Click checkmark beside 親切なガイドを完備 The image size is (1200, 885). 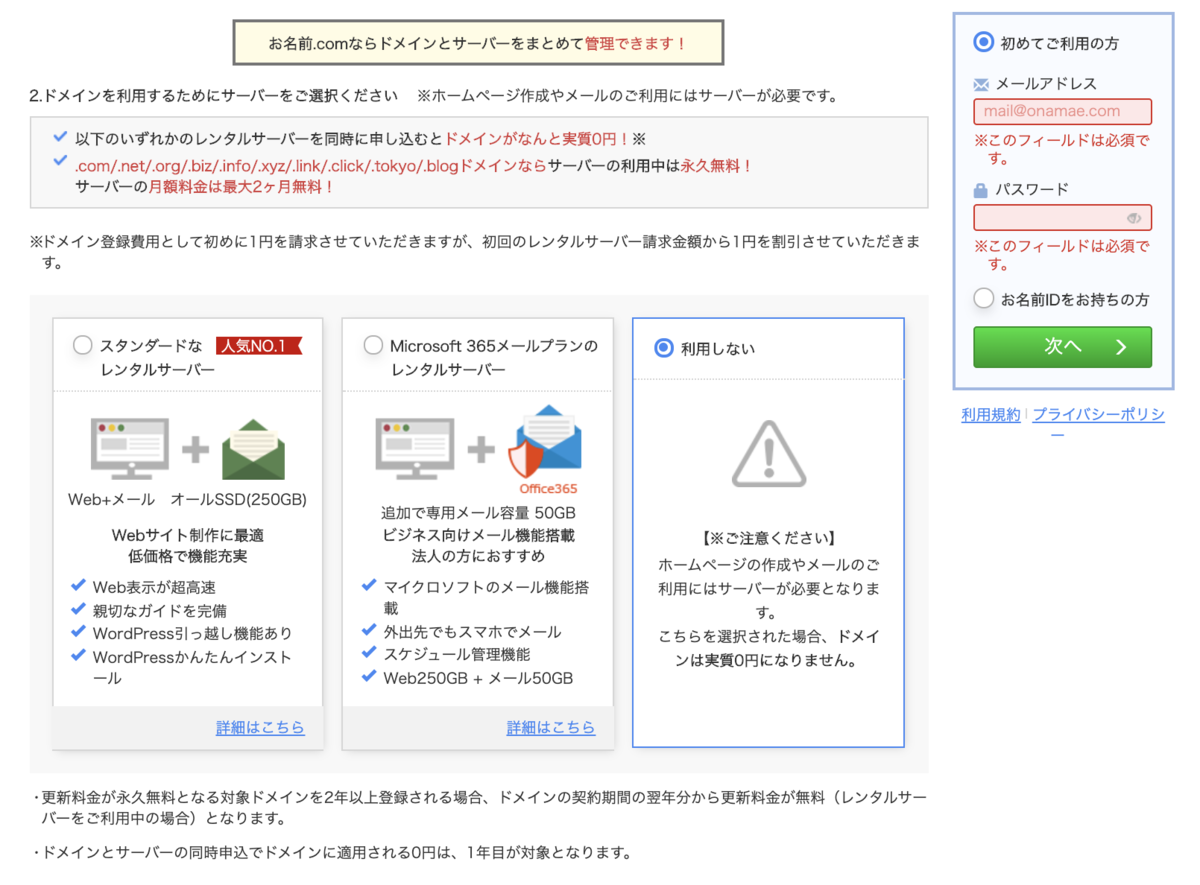[79, 609]
